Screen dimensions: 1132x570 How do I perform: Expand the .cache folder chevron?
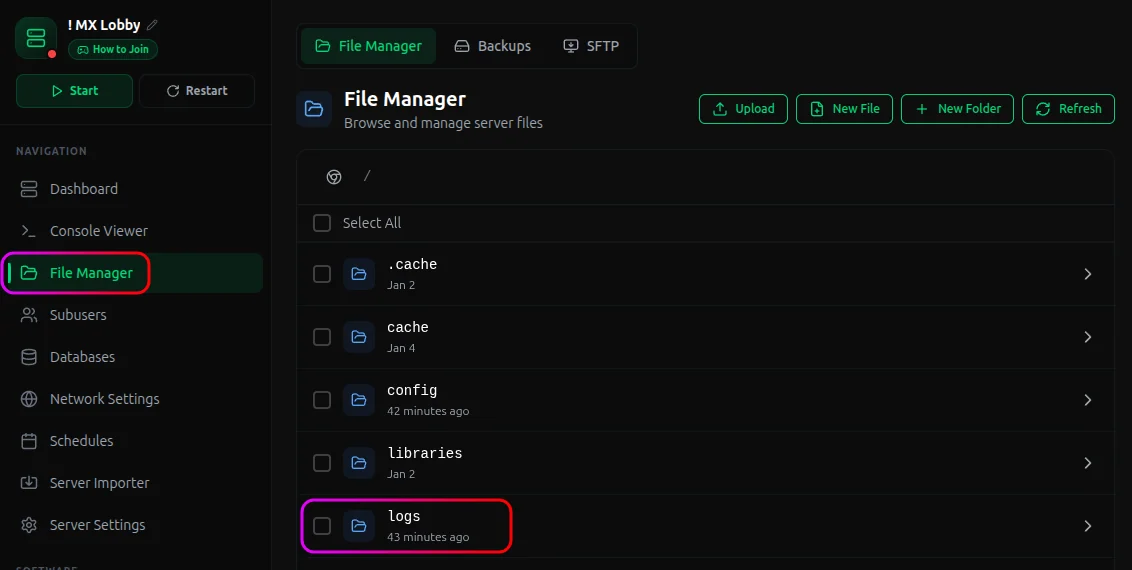click(1087, 274)
